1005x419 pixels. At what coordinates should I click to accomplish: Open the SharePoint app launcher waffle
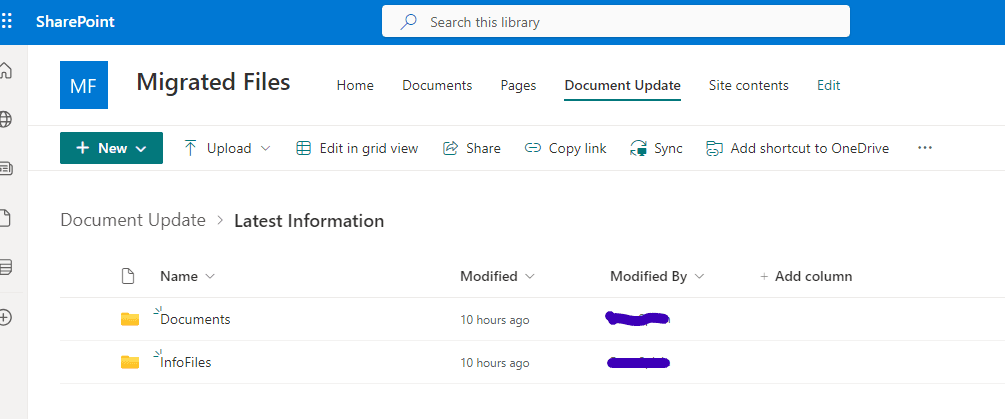7,21
